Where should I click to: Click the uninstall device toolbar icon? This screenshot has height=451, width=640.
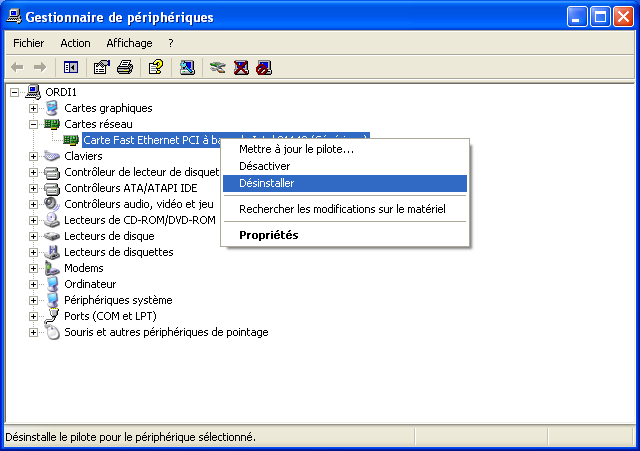click(241, 67)
